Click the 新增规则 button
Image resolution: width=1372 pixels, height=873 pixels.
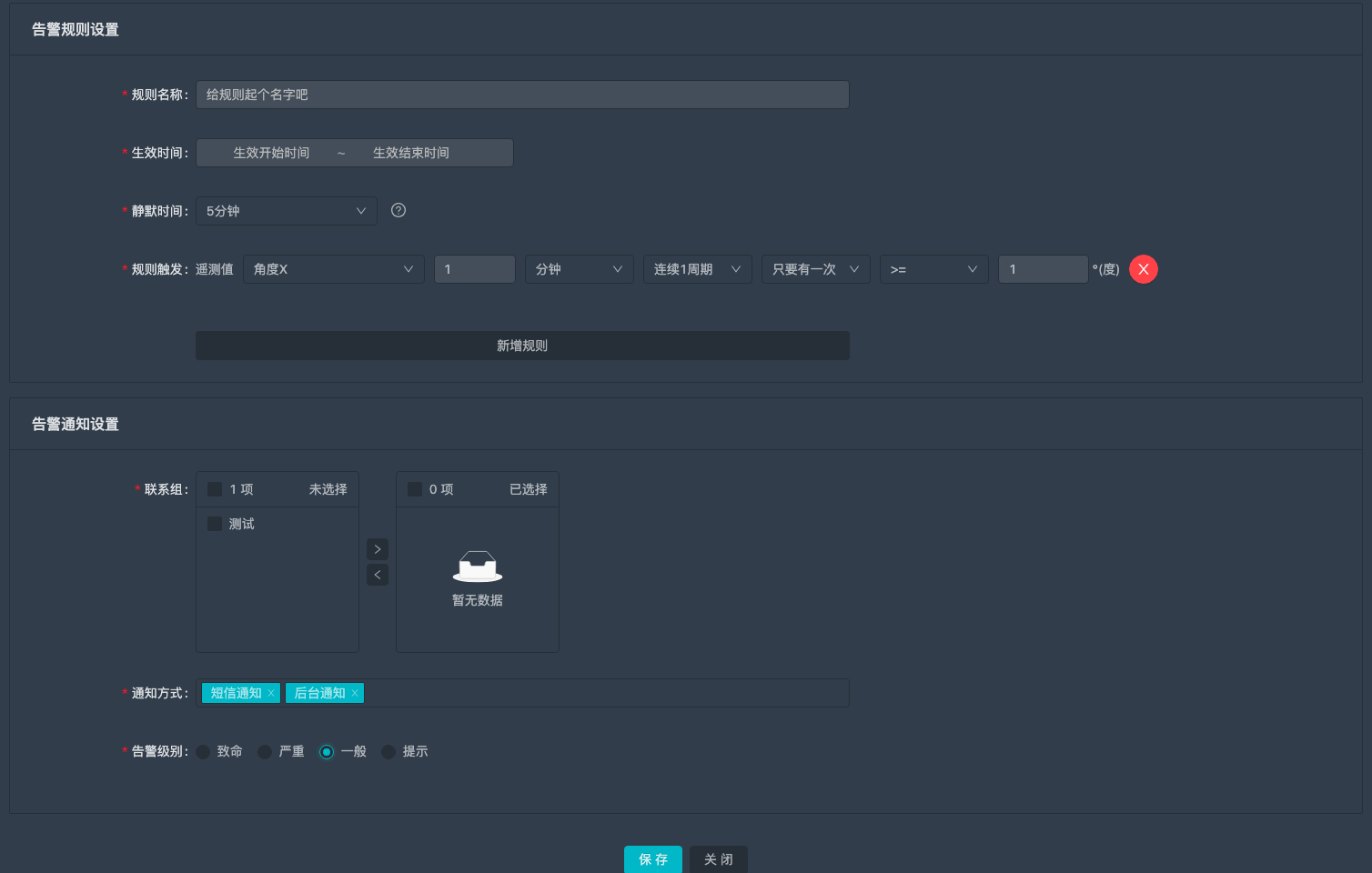click(x=522, y=346)
